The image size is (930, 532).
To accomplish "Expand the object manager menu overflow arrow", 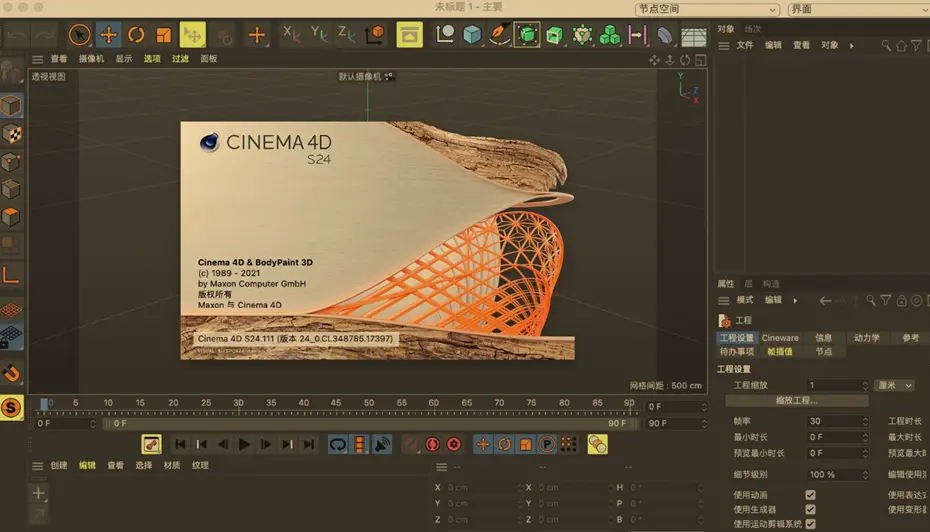I will [852, 46].
